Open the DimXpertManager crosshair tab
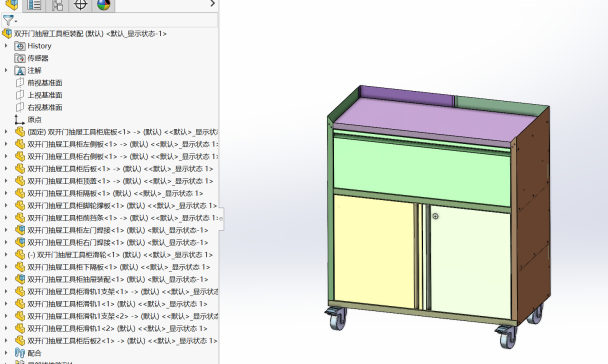 point(80,5)
